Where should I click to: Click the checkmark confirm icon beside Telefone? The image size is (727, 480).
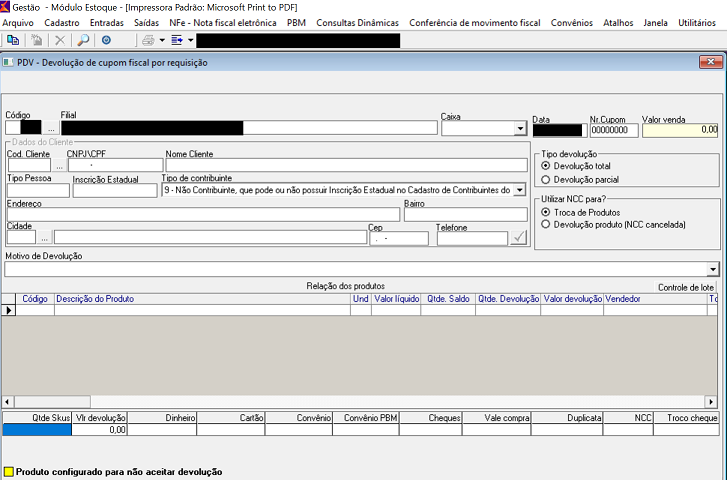click(x=518, y=237)
